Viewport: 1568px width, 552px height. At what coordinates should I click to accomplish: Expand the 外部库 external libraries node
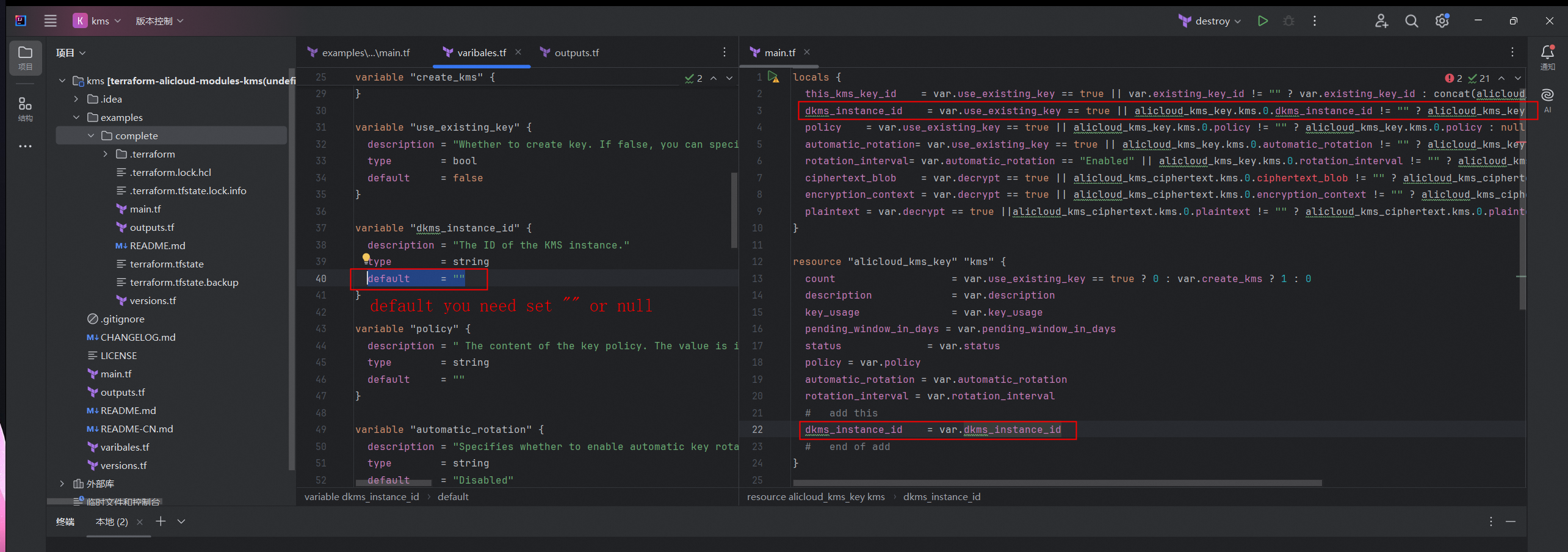pos(62,484)
